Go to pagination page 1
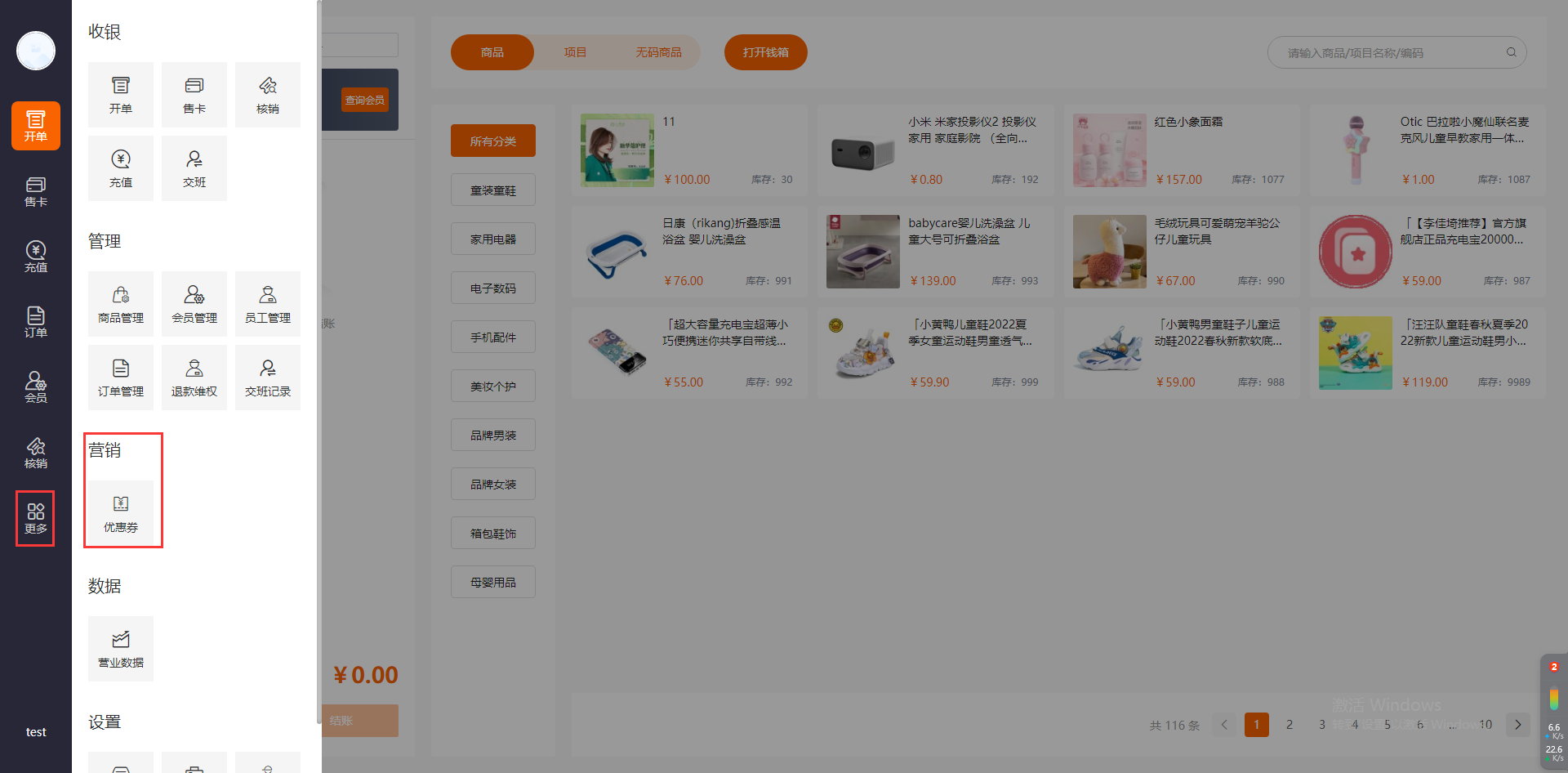Viewport: 1568px width, 773px height. point(1257,725)
